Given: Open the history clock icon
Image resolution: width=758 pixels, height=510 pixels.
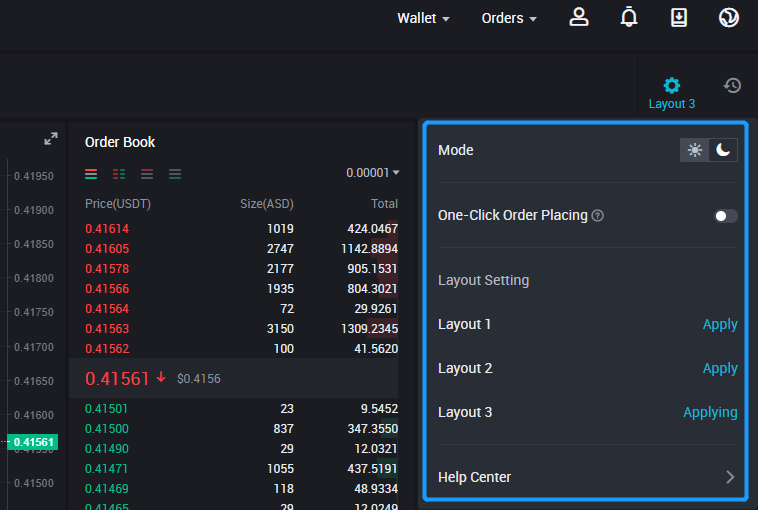Looking at the screenshot, I should point(732,86).
